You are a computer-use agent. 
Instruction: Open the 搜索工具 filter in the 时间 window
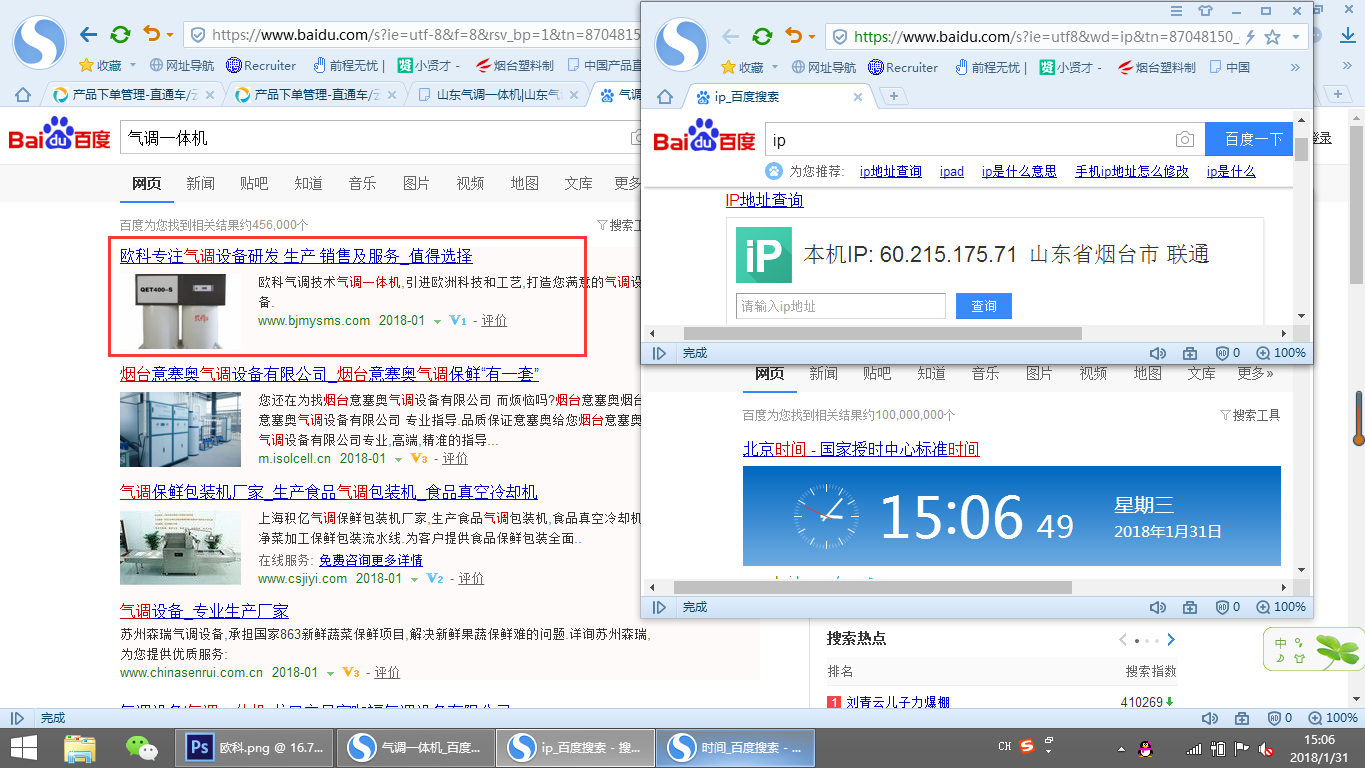coord(1250,415)
